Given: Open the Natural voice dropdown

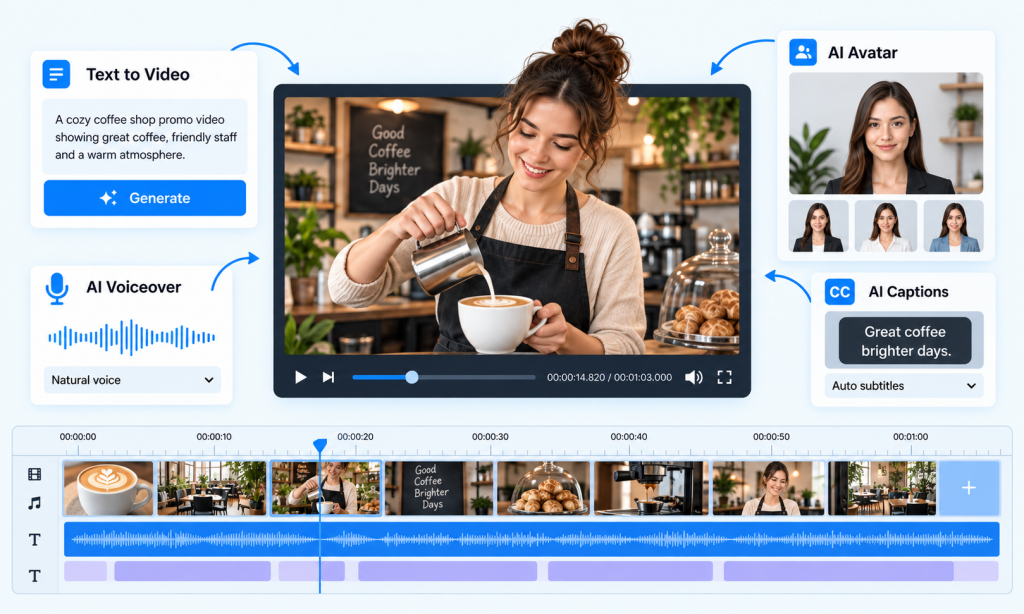Looking at the screenshot, I should tap(133, 380).
